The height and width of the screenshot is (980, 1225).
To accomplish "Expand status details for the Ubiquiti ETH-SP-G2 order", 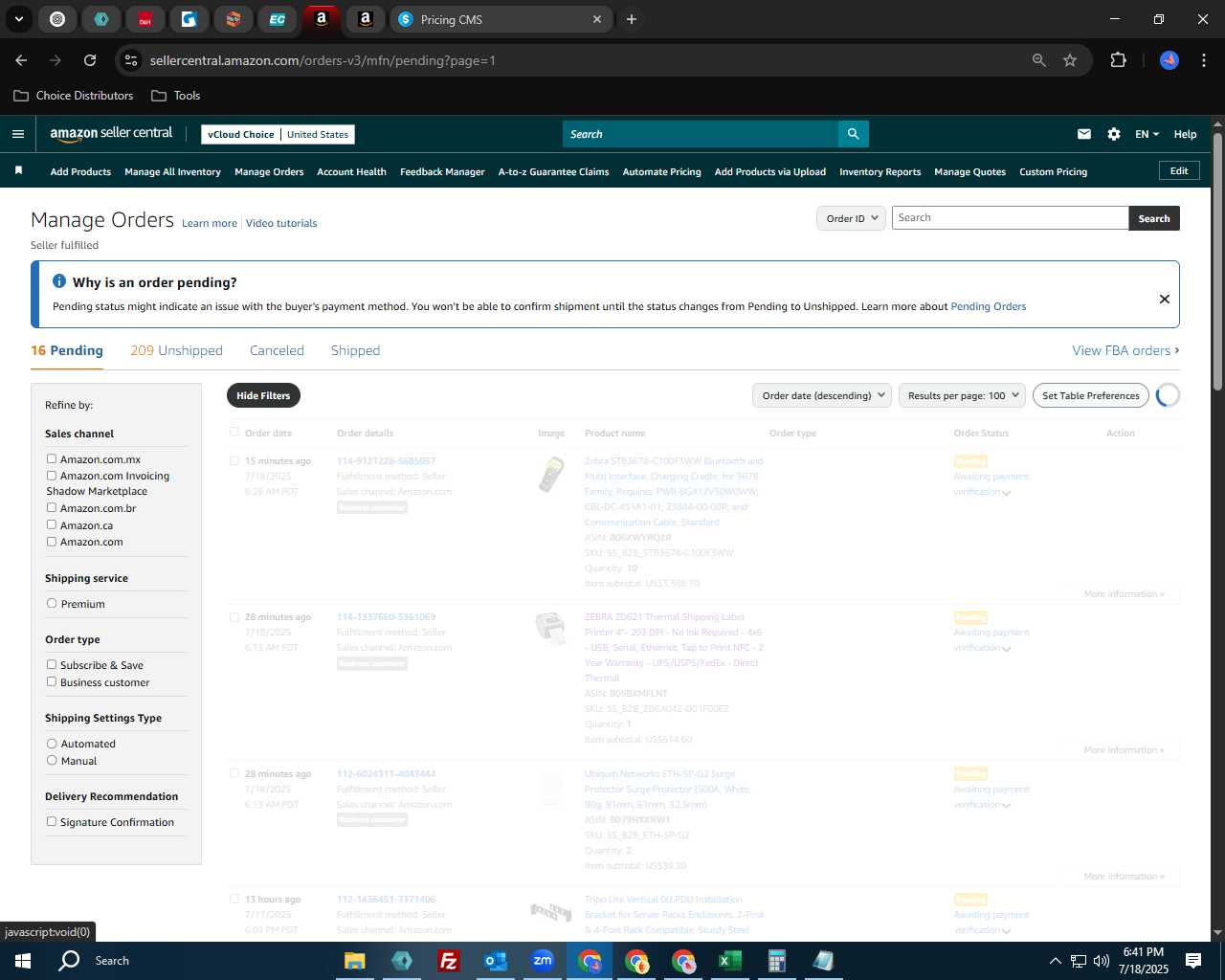I will (1006, 806).
